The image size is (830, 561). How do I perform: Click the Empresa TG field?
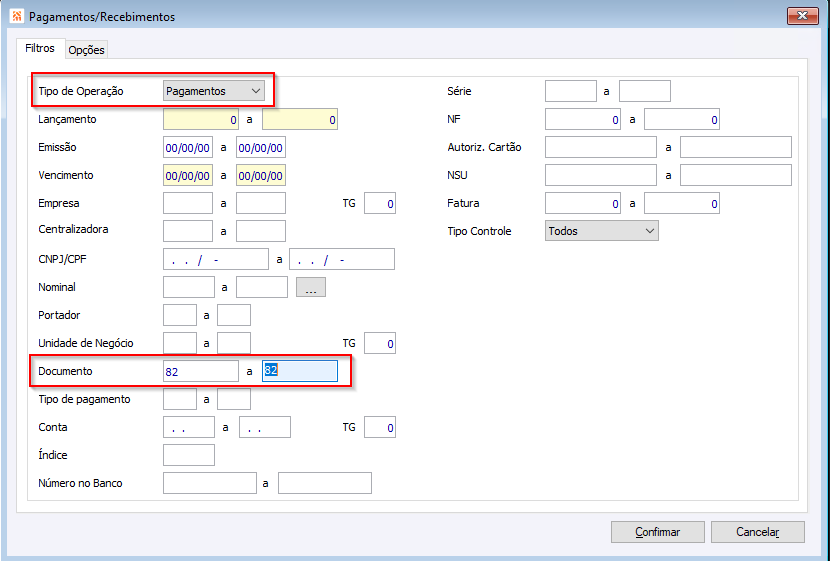pyautogui.click(x=380, y=204)
